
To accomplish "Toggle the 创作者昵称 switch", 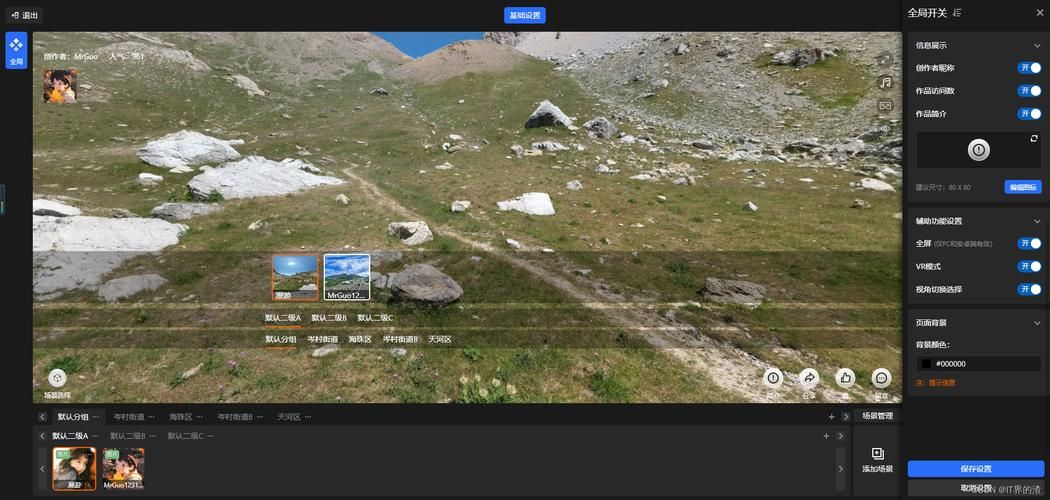I will pos(1029,68).
